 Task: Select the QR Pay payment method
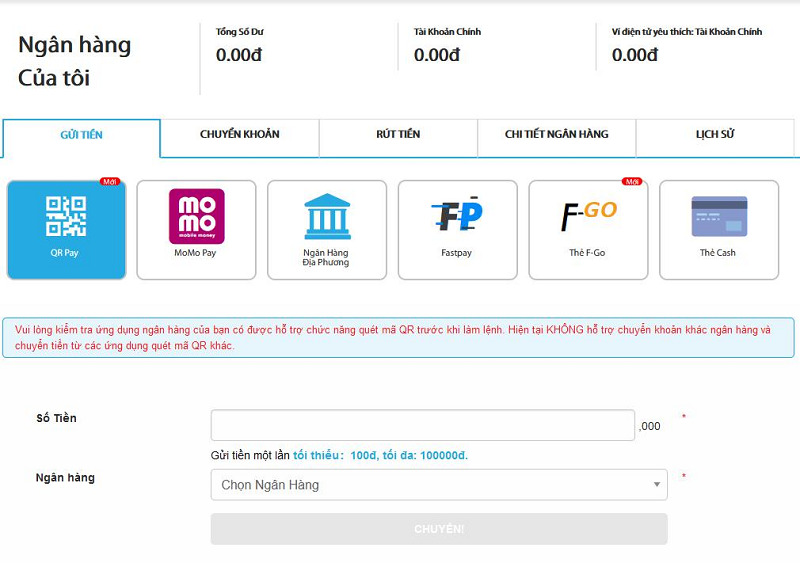66,229
